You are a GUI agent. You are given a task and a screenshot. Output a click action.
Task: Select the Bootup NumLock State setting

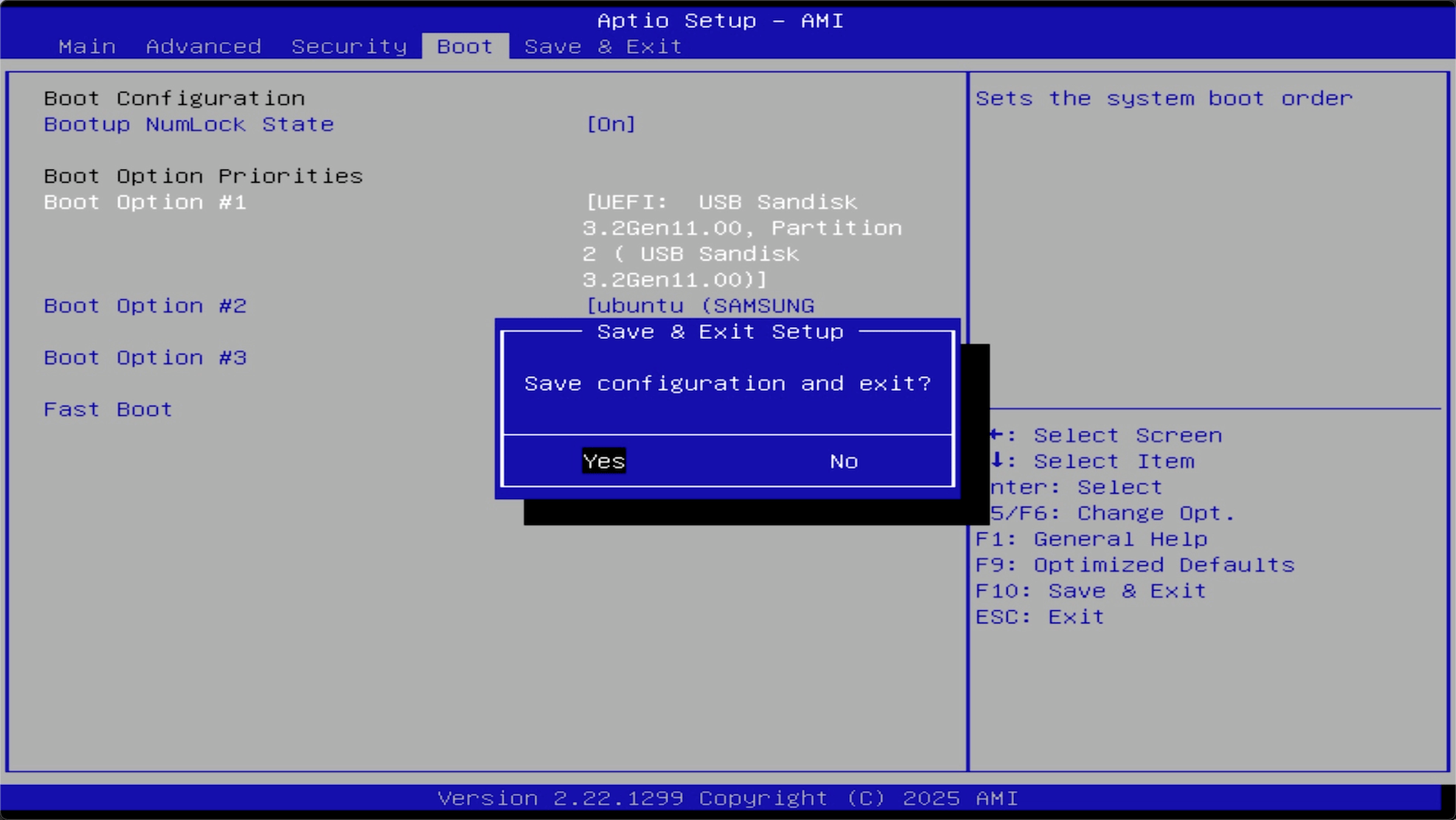[x=189, y=124]
